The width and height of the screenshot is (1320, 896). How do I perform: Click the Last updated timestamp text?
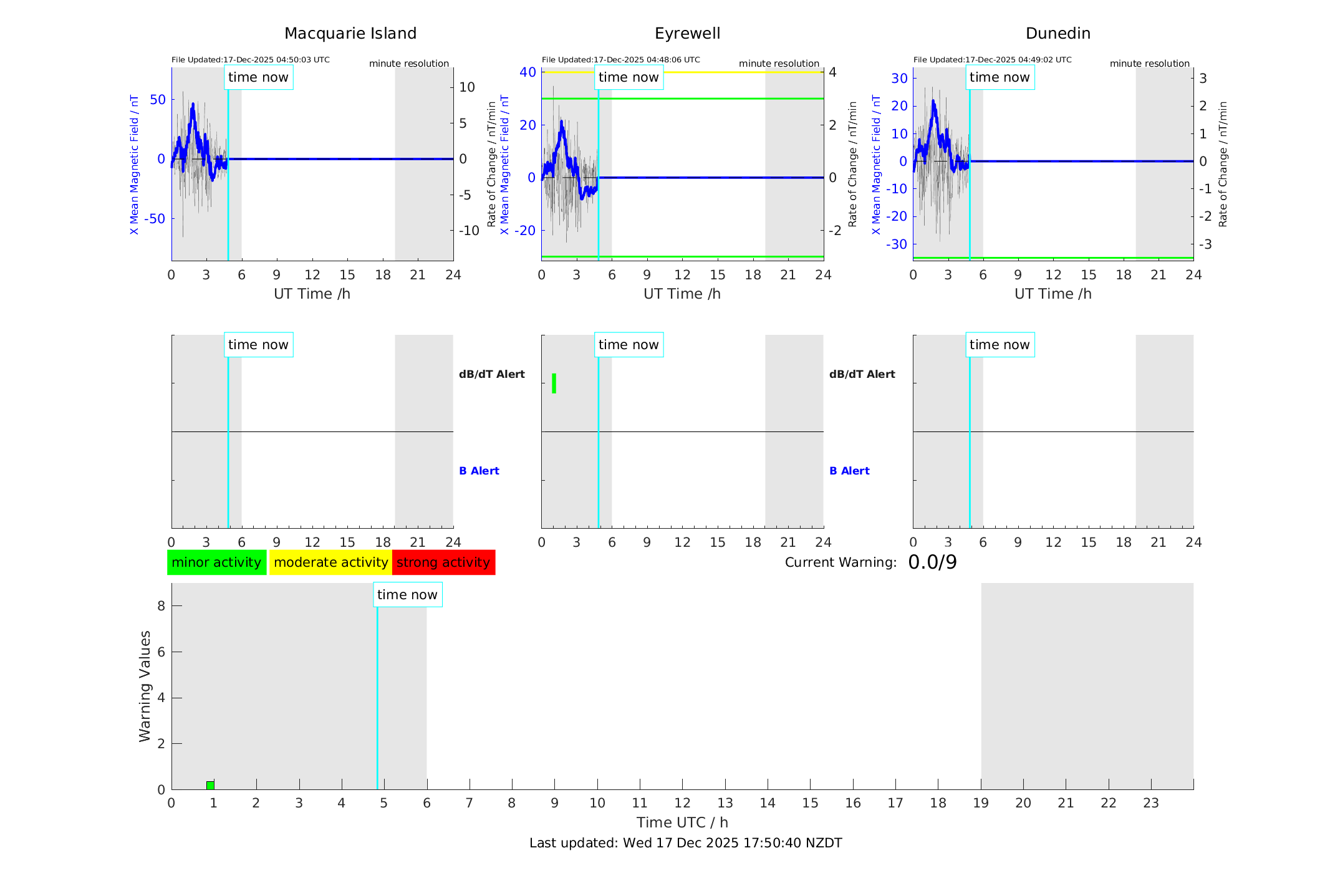point(685,843)
